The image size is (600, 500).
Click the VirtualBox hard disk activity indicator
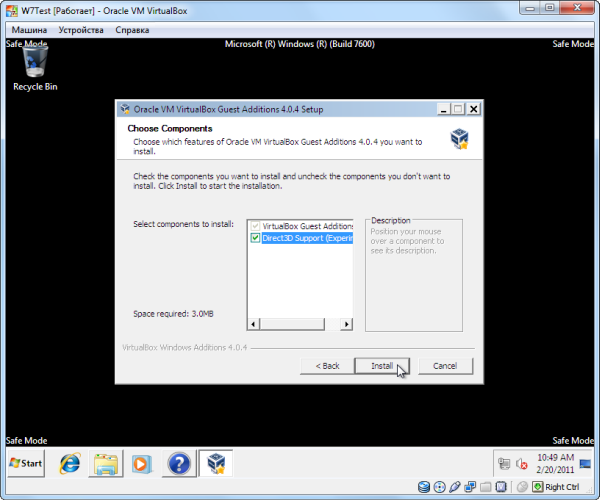[424, 487]
